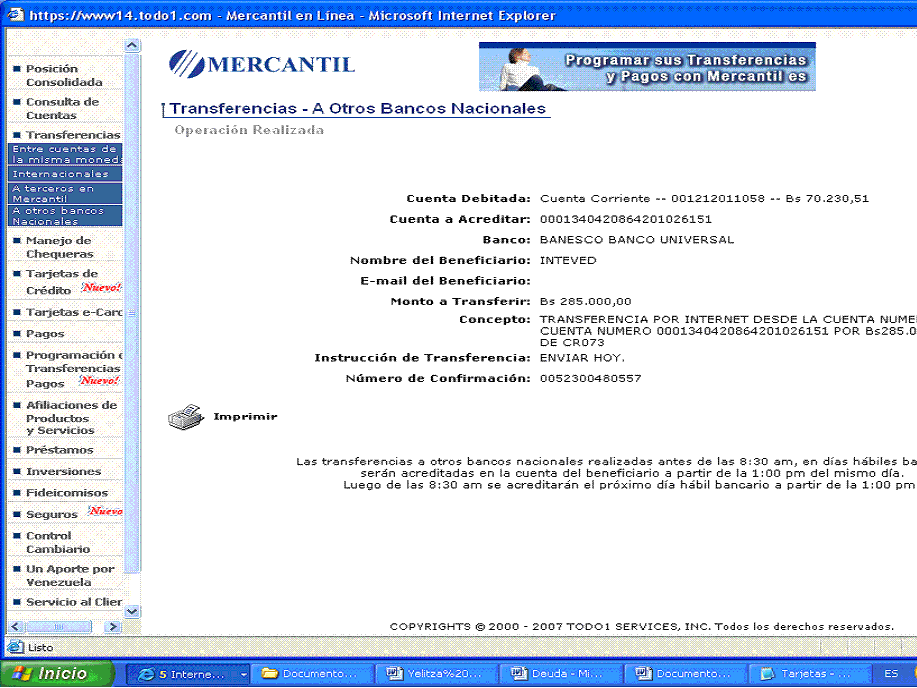Click ENVIAR HOY instruction text

[x=582, y=358]
